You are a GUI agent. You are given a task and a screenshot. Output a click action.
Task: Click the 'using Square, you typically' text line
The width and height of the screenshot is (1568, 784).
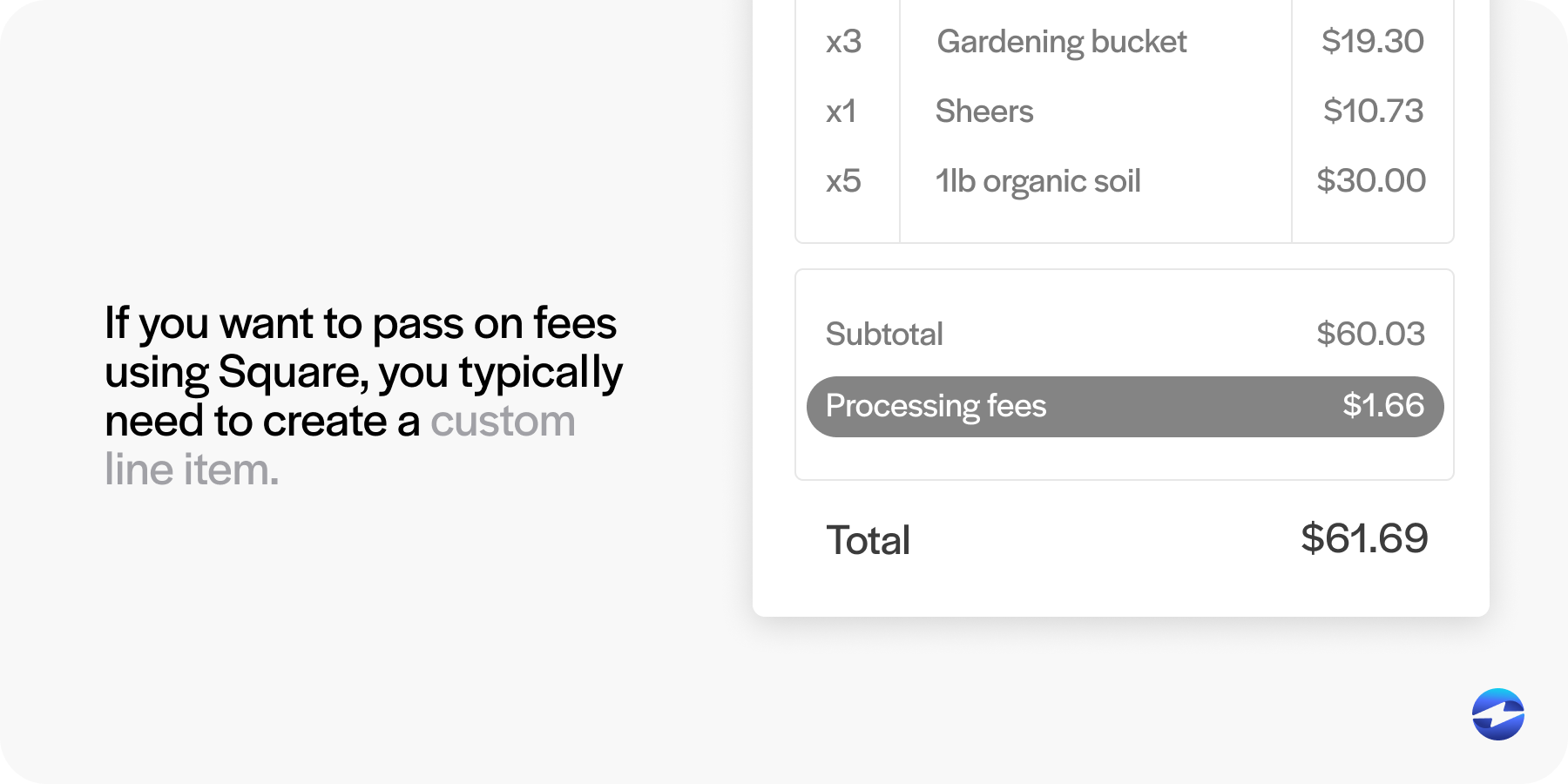pyautogui.click(x=363, y=374)
